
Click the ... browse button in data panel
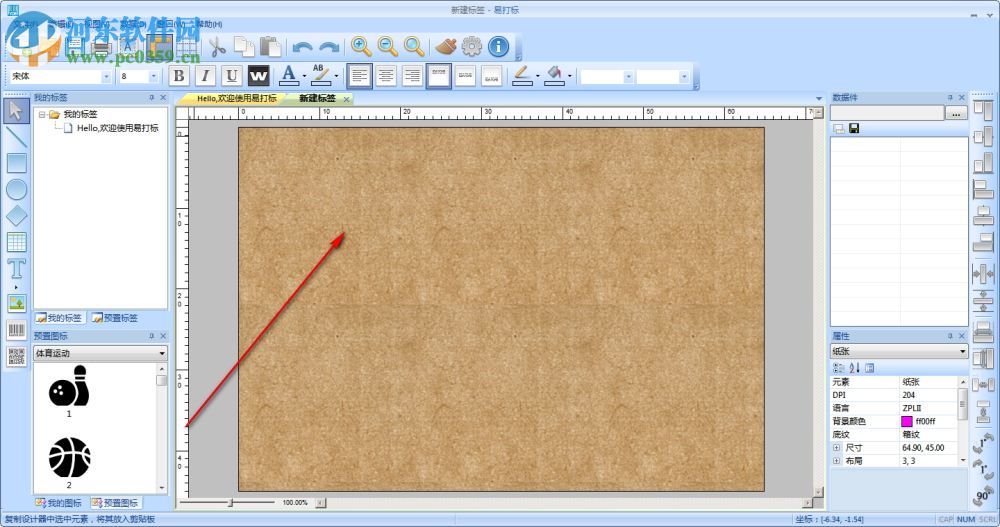(955, 114)
